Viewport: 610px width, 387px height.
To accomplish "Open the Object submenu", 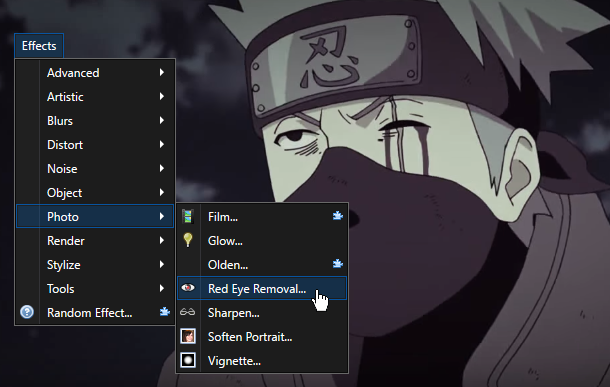I will tap(95, 193).
